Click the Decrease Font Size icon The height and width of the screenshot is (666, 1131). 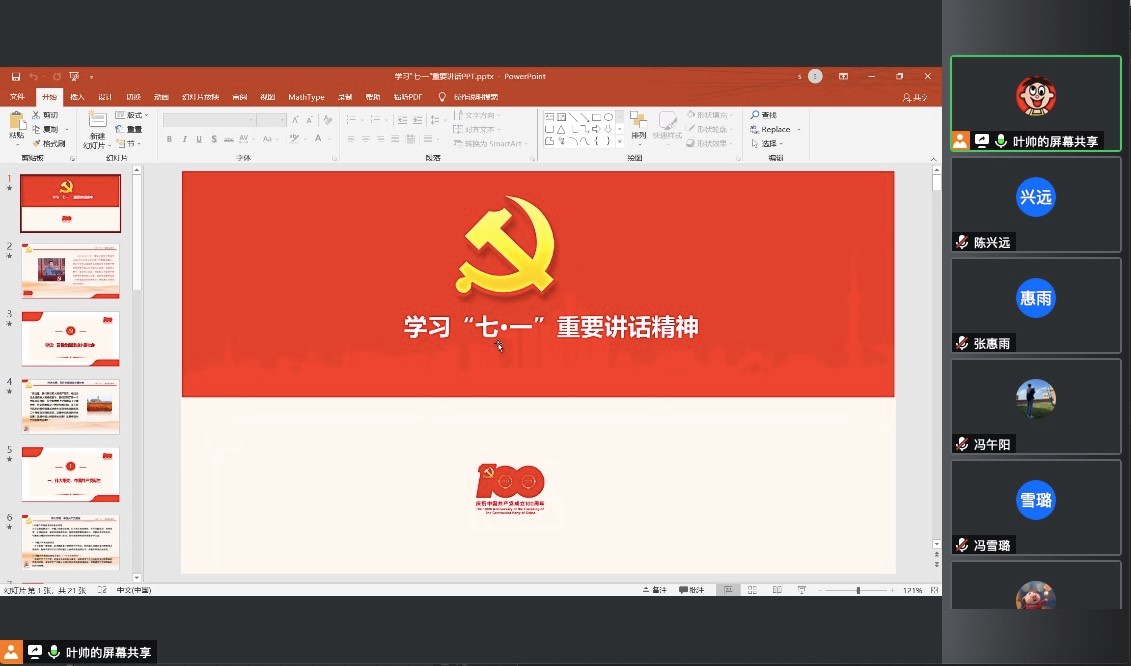coord(309,120)
